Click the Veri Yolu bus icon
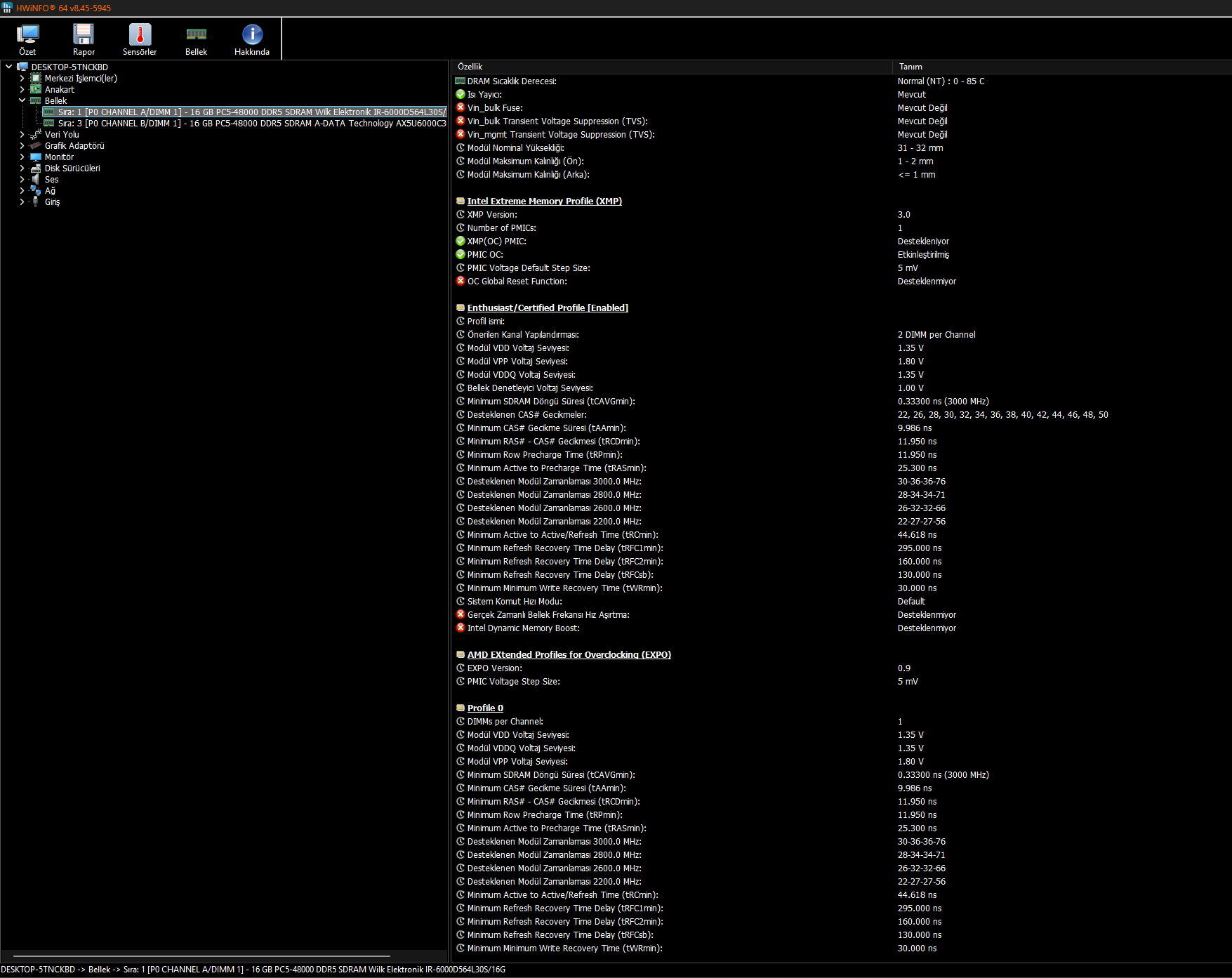This screenshot has width=1232, height=978. point(36,135)
